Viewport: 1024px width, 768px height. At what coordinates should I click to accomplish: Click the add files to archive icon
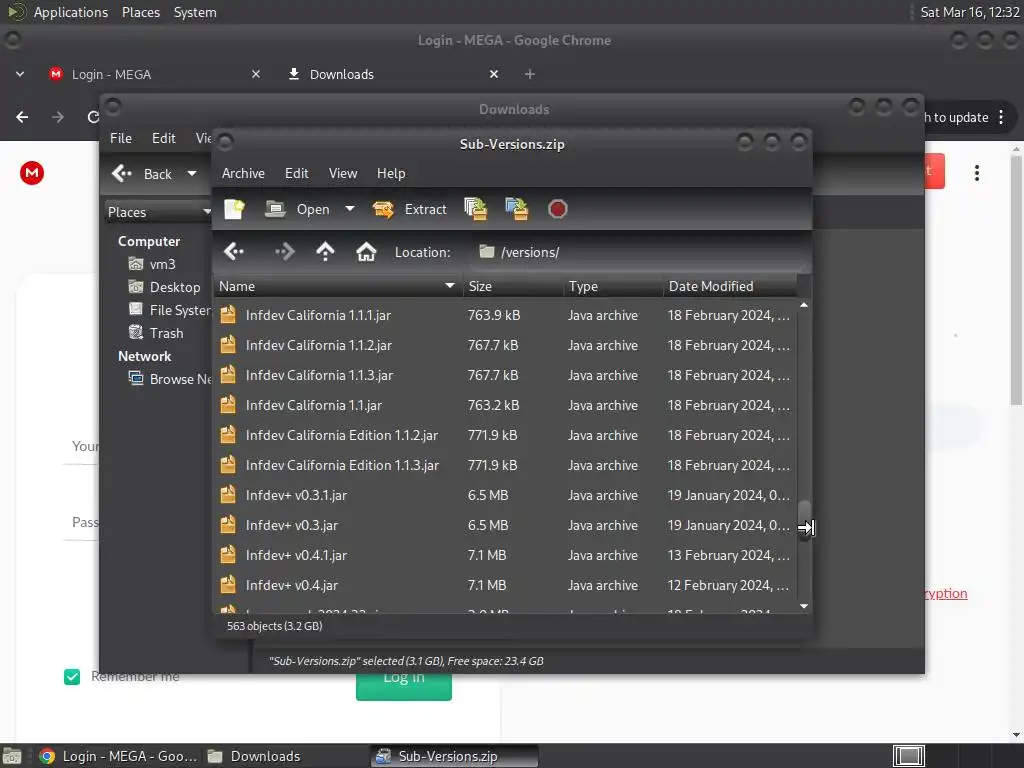point(475,209)
